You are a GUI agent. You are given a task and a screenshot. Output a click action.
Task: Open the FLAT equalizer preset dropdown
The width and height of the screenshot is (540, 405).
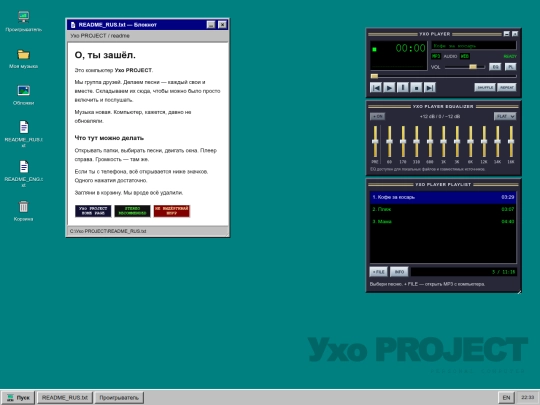coord(505,116)
